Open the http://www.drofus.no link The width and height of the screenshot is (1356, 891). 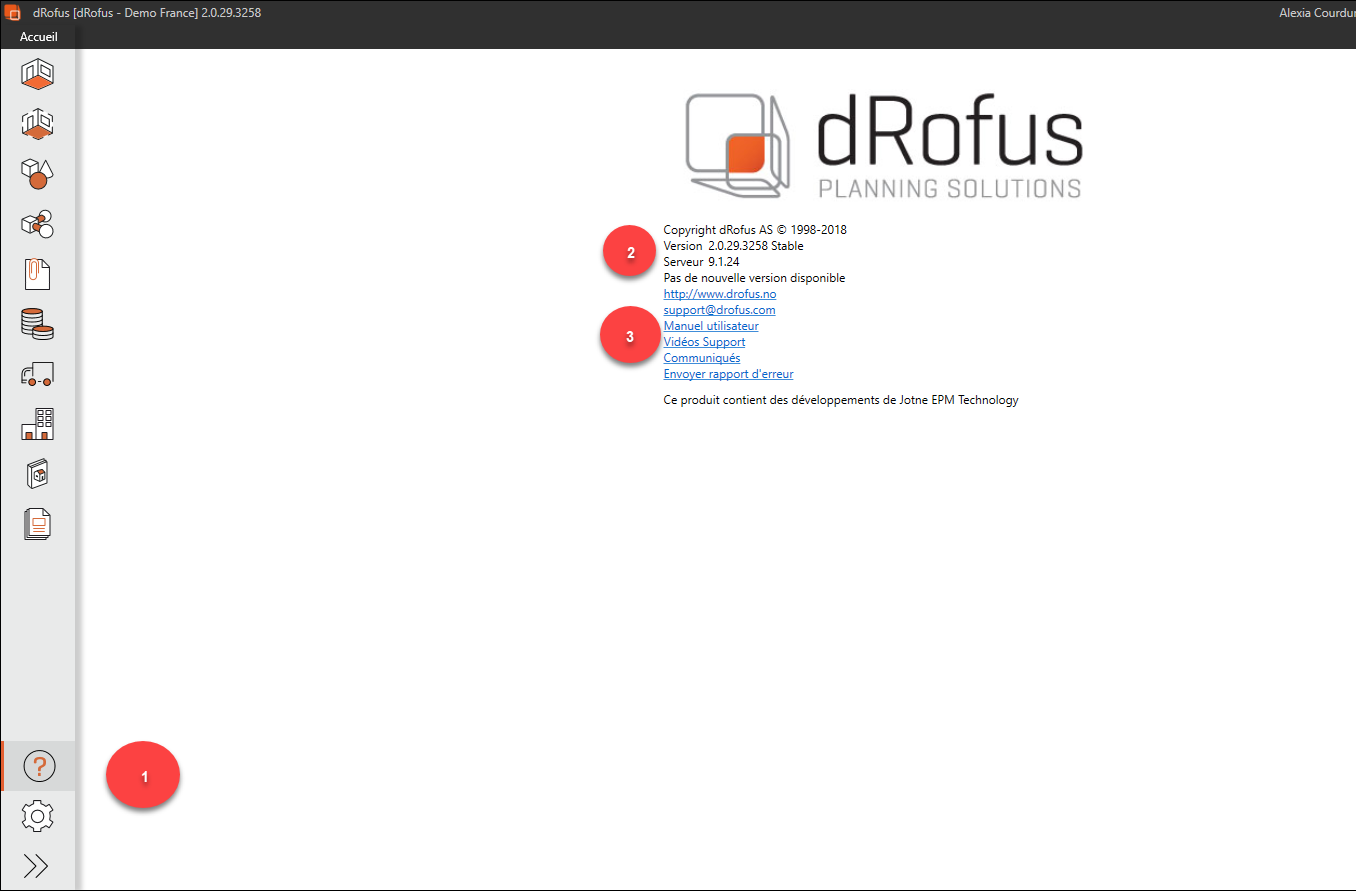pyautogui.click(x=720, y=294)
